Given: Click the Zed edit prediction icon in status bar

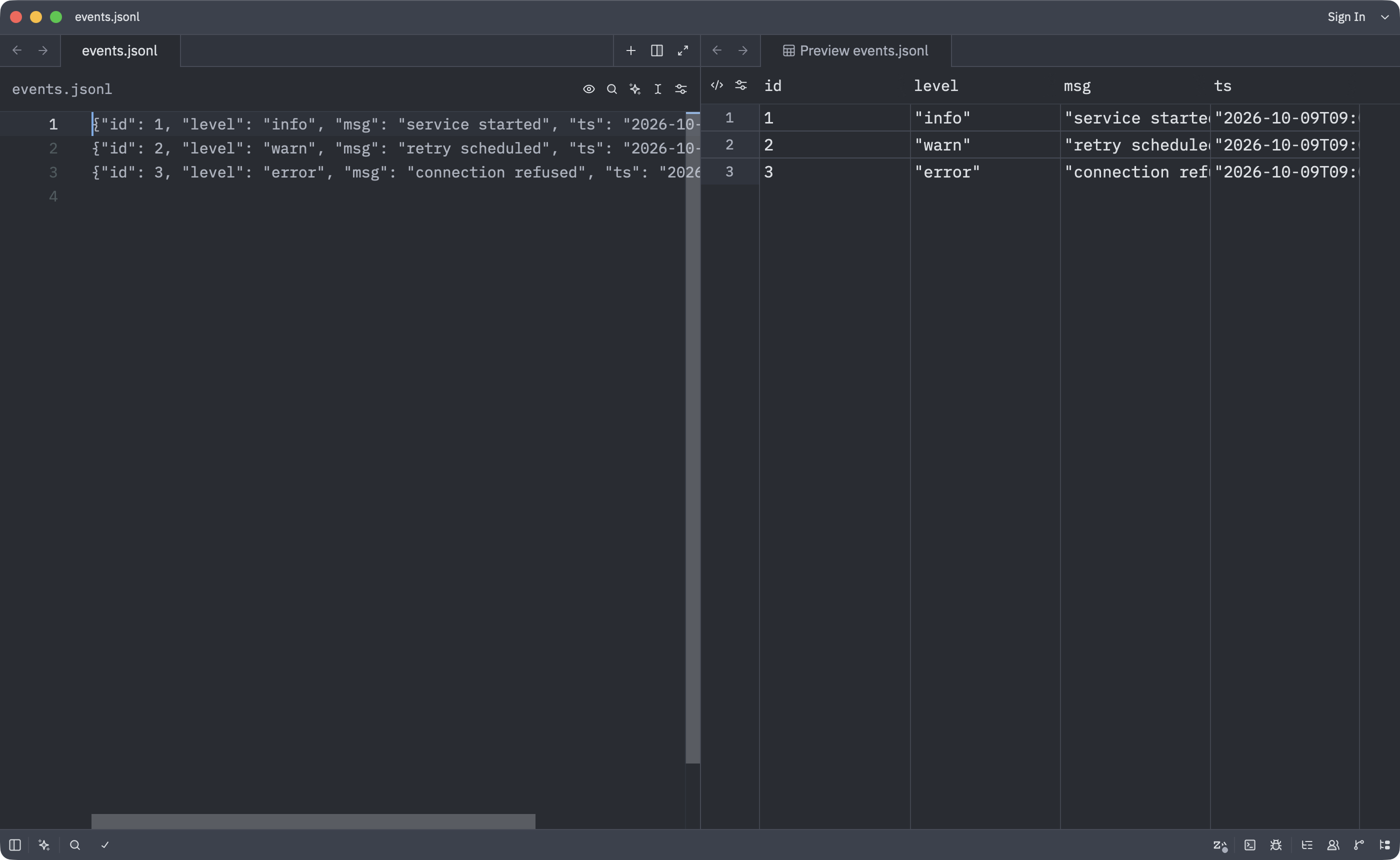Looking at the screenshot, I should [x=1219, y=845].
